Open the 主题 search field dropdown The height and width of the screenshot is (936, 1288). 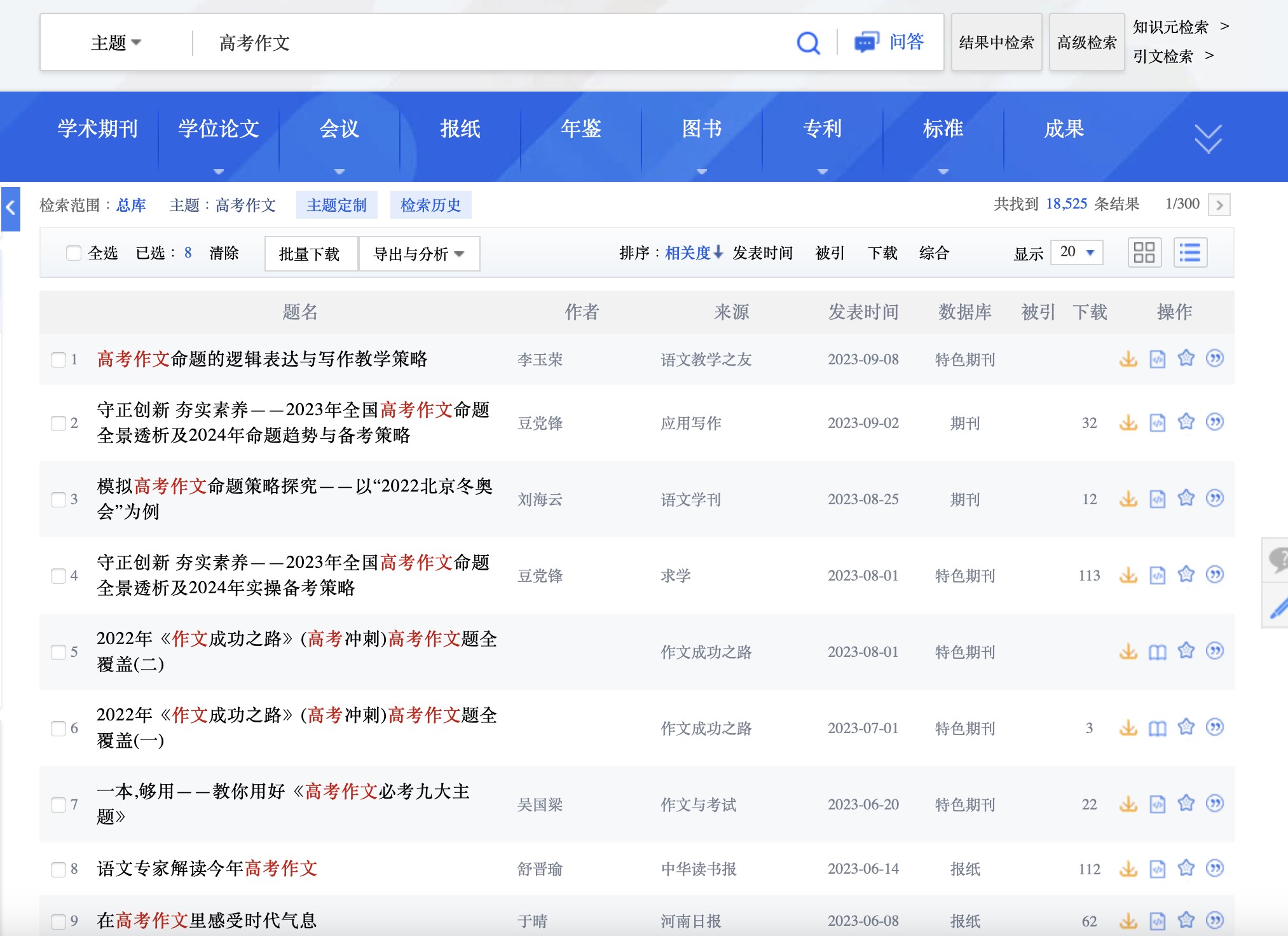point(116,43)
